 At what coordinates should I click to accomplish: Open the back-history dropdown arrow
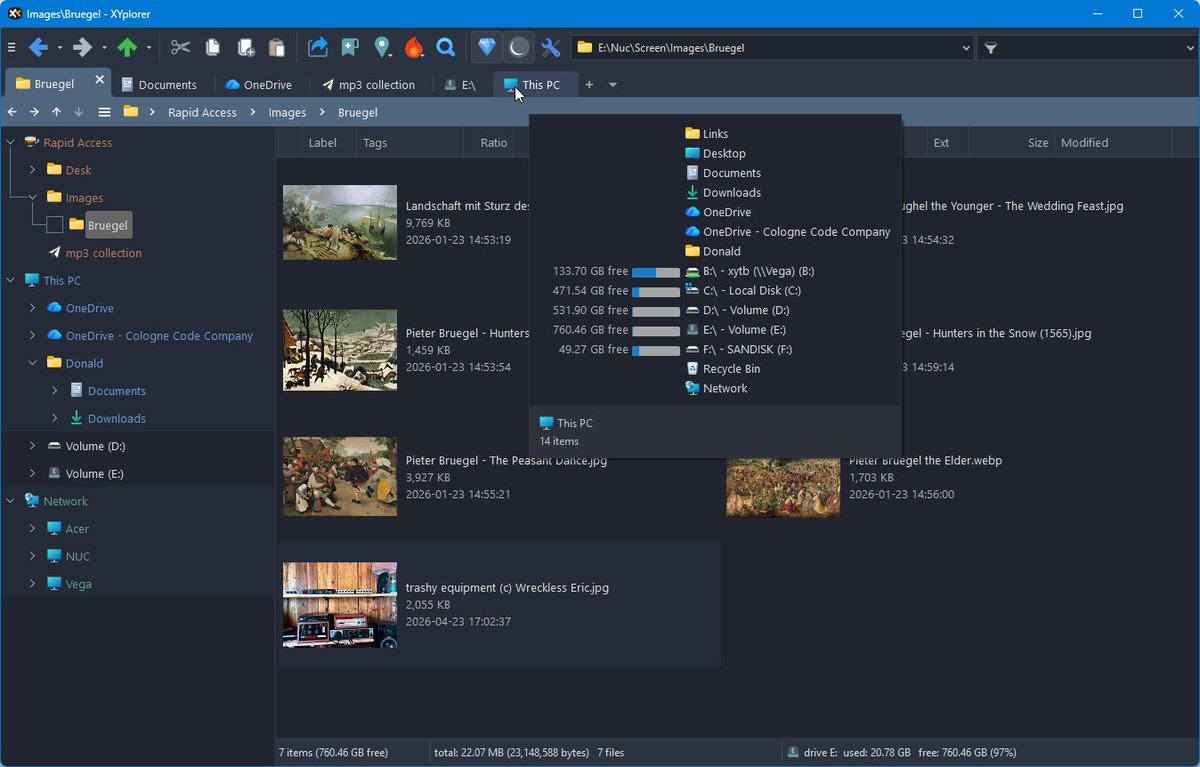coord(59,47)
